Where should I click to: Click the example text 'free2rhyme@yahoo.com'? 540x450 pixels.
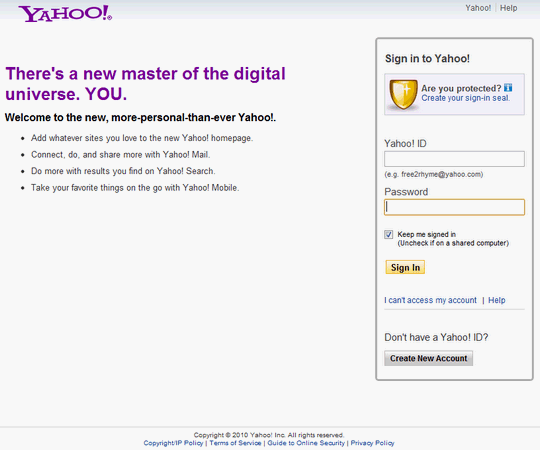coord(442,174)
